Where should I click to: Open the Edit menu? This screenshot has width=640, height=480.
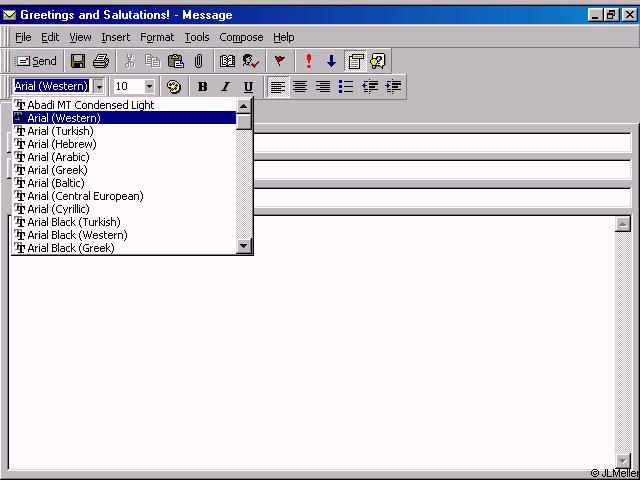pos(50,37)
